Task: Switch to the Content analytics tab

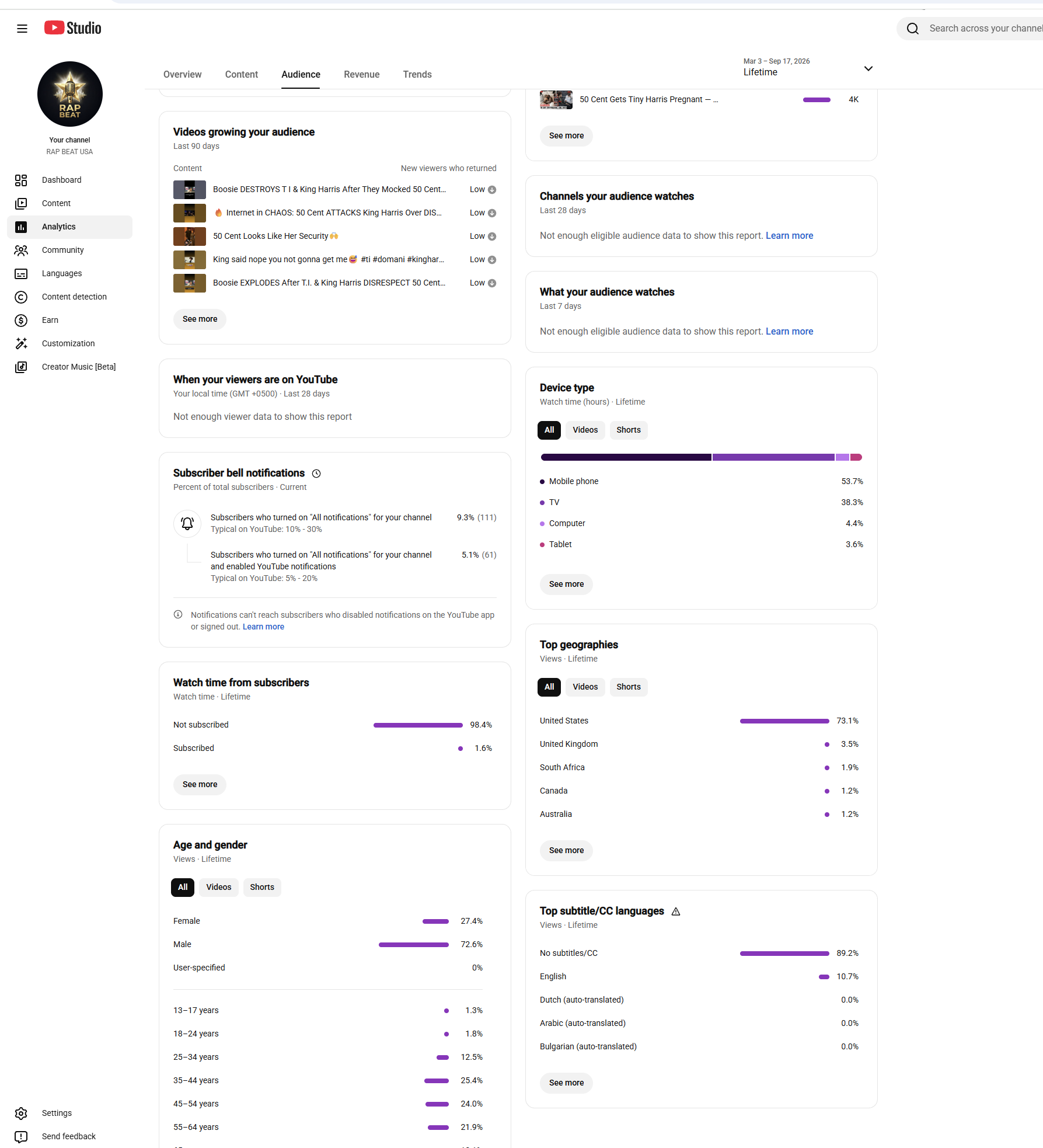Action: click(242, 75)
